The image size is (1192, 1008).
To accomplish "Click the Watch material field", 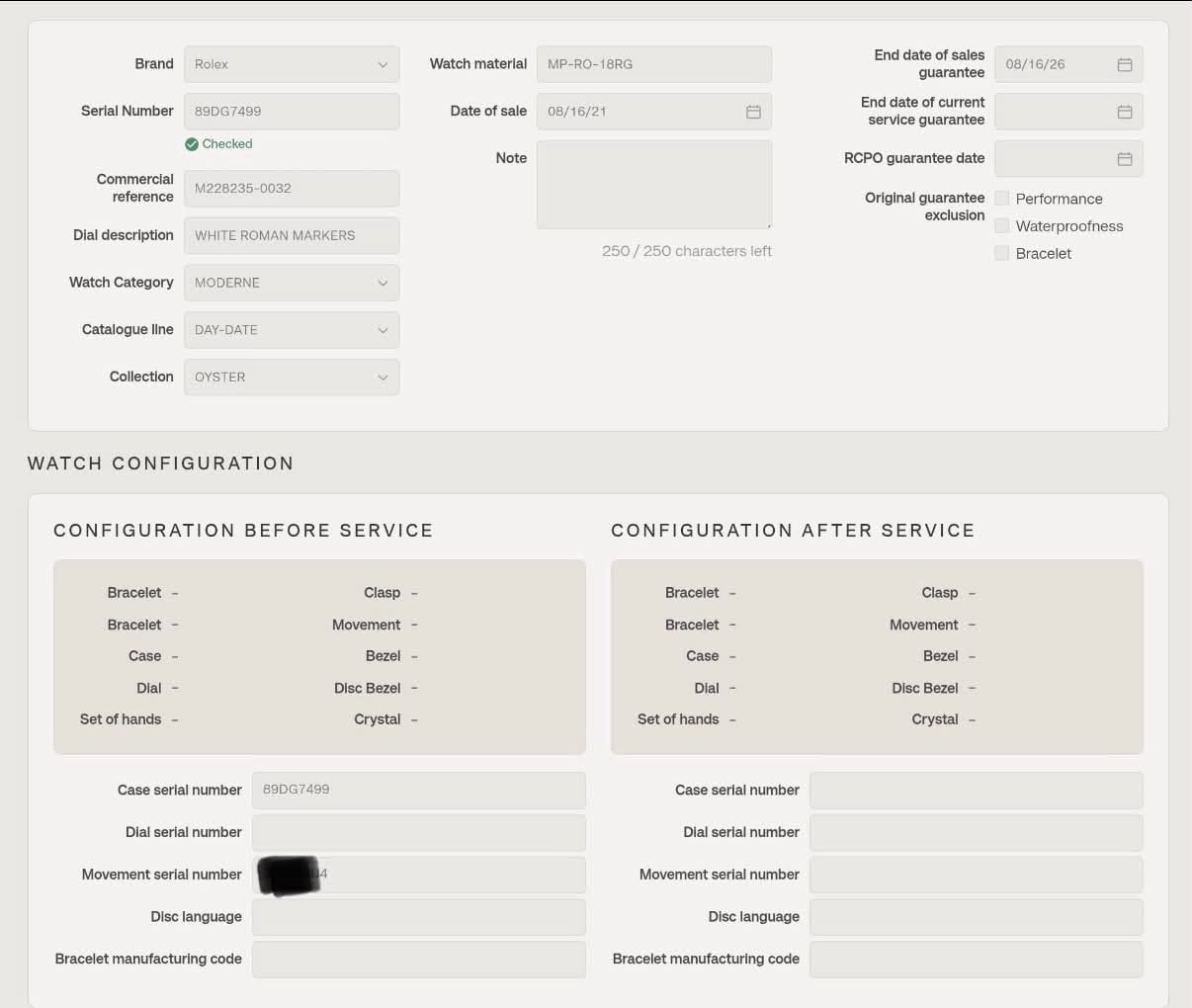I will click(x=654, y=64).
